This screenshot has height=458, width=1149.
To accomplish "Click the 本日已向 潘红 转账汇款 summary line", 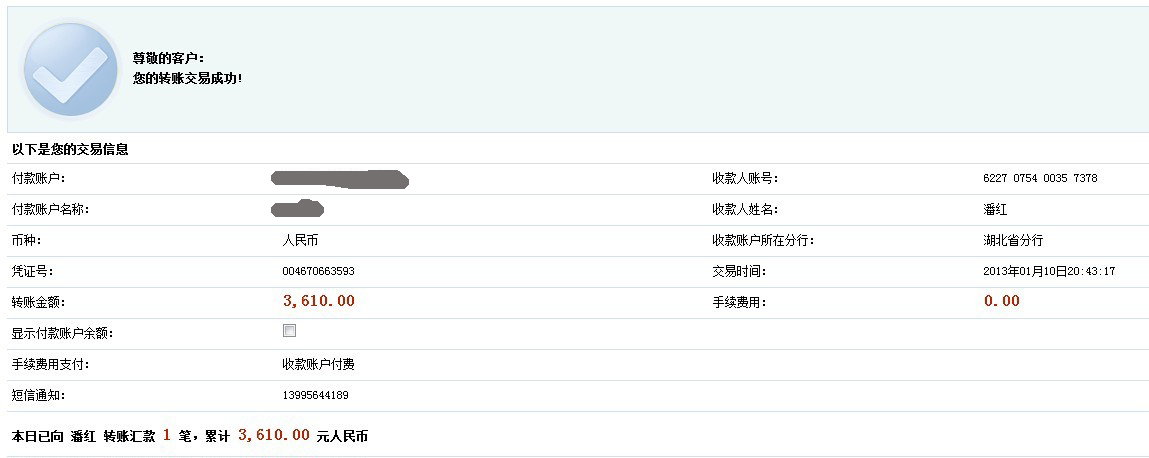I will (x=190, y=436).
